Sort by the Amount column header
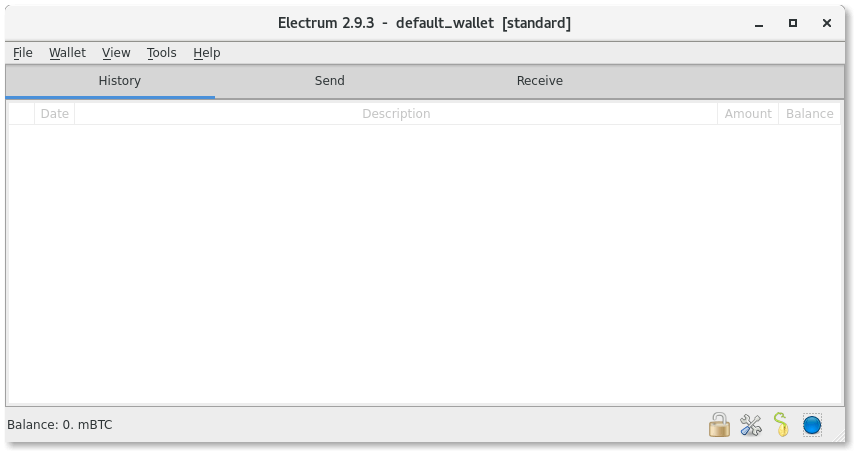 [748, 113]
